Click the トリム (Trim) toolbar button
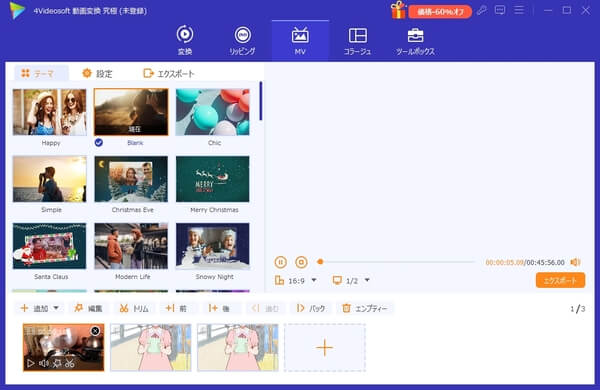 [x=134, y=308]
